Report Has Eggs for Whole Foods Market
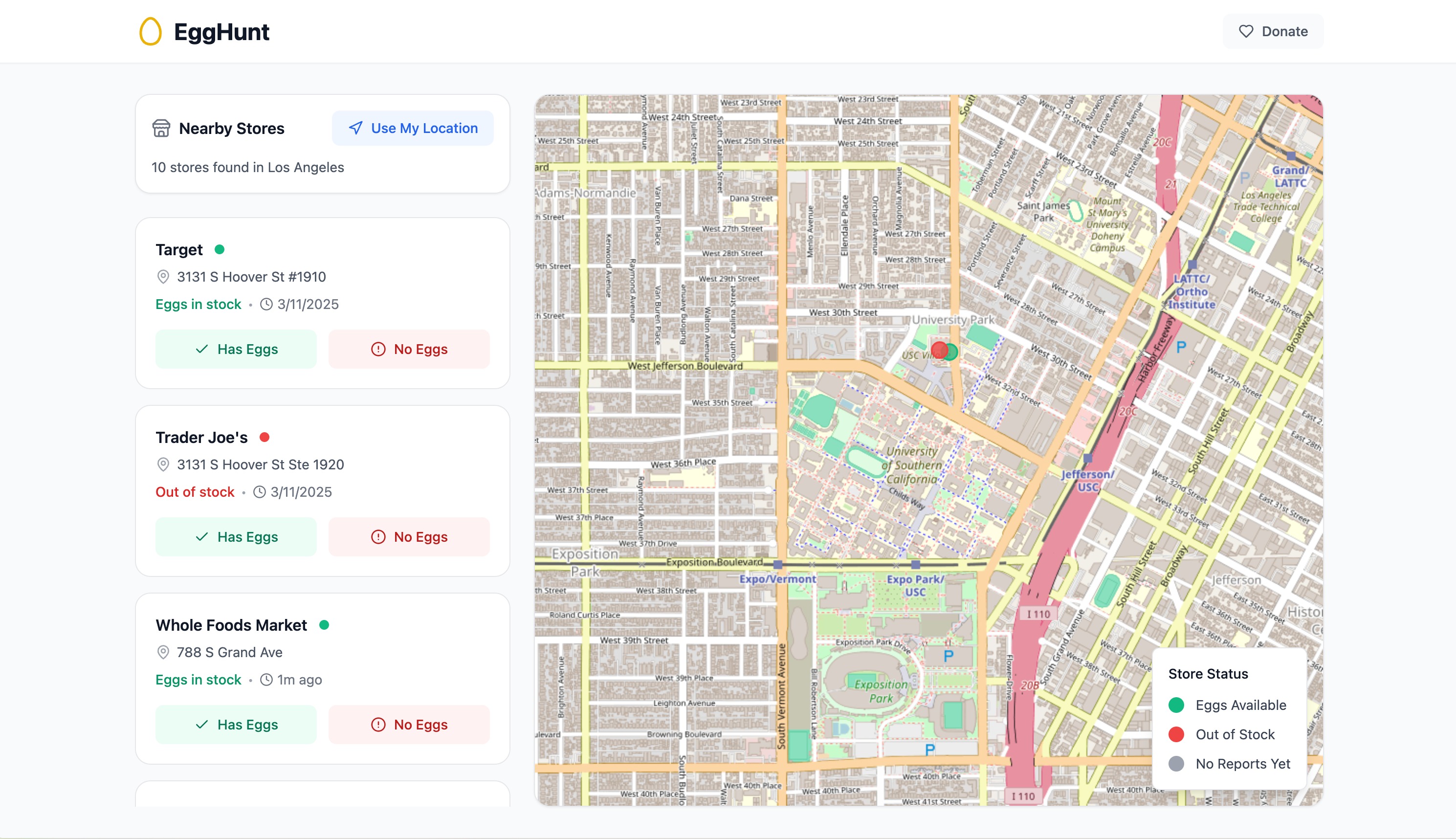This screenshot has height=839, width=1456. coord(236,725)
